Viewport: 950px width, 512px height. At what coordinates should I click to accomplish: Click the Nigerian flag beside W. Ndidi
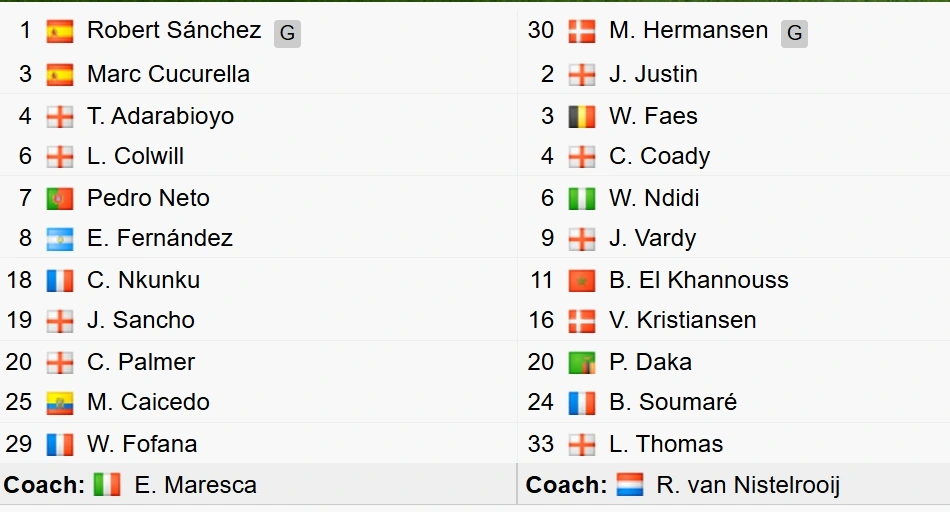pyautogui.click(x=582, y=198)
